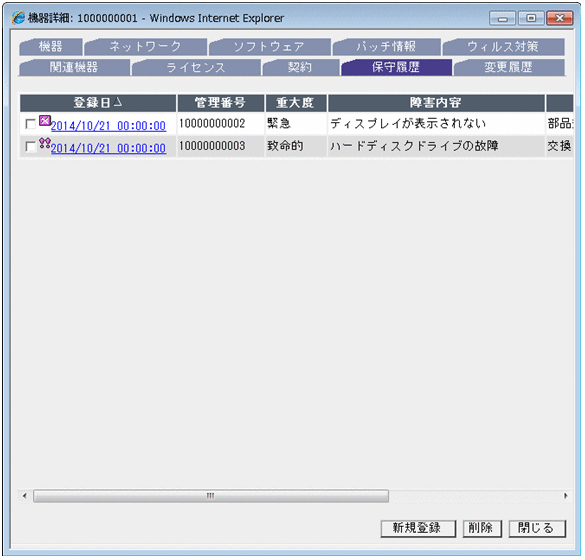Maximize the Internet Explorer window
This screenshot has width=585, height=560.
[531, 18]
